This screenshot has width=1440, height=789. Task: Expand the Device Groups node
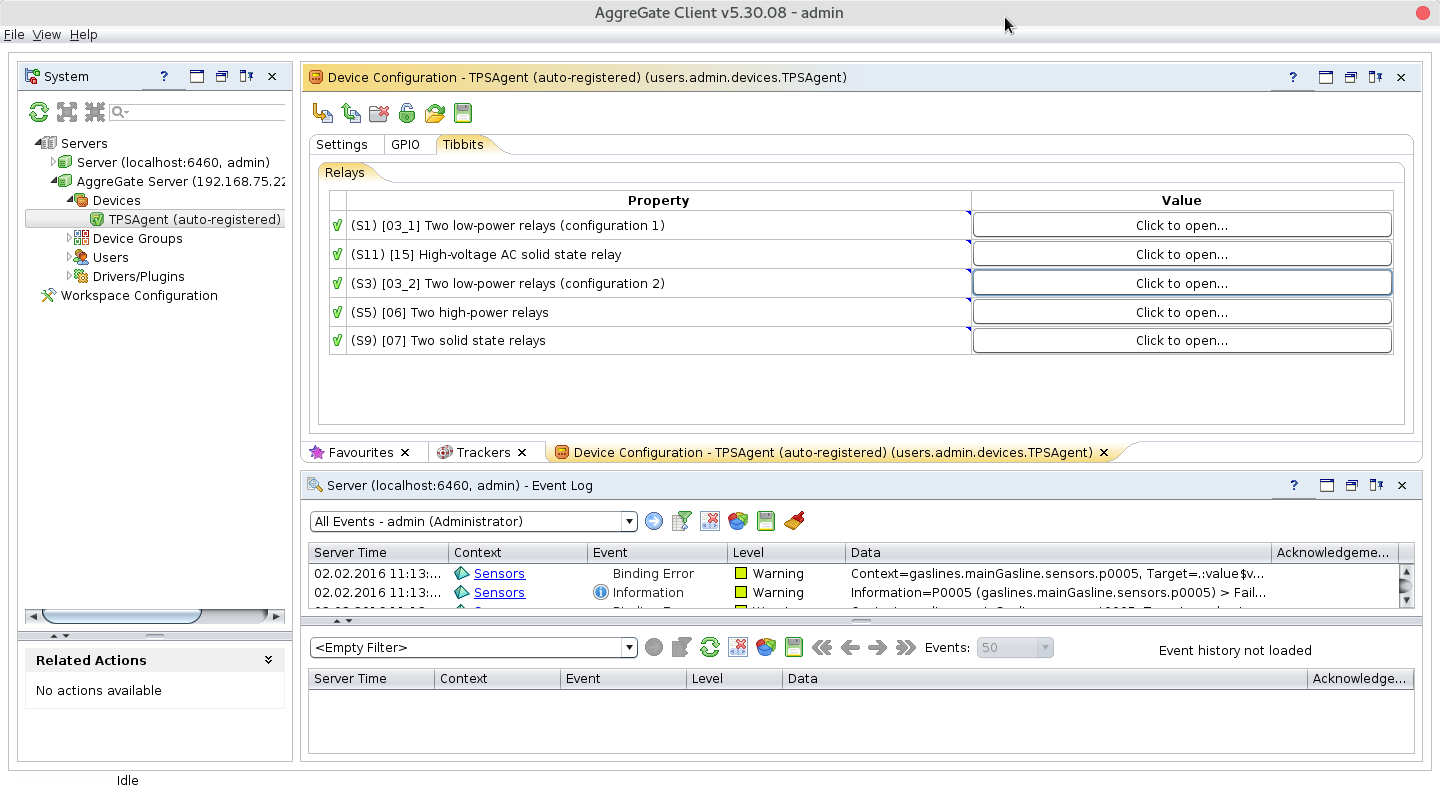70,238
